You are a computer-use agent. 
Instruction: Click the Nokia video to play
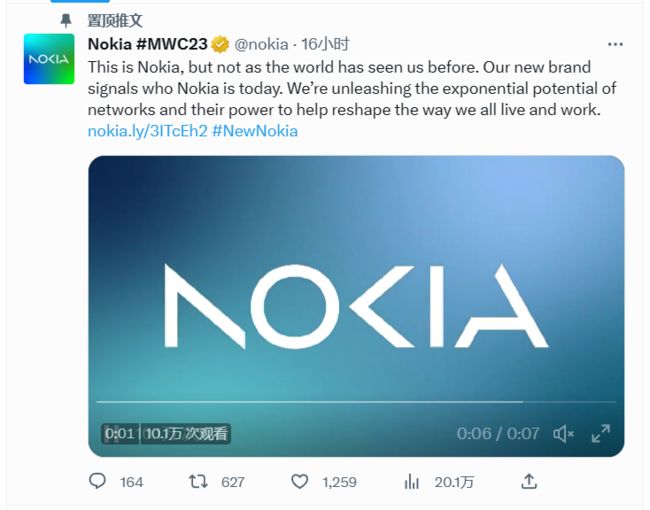point(356,306)
